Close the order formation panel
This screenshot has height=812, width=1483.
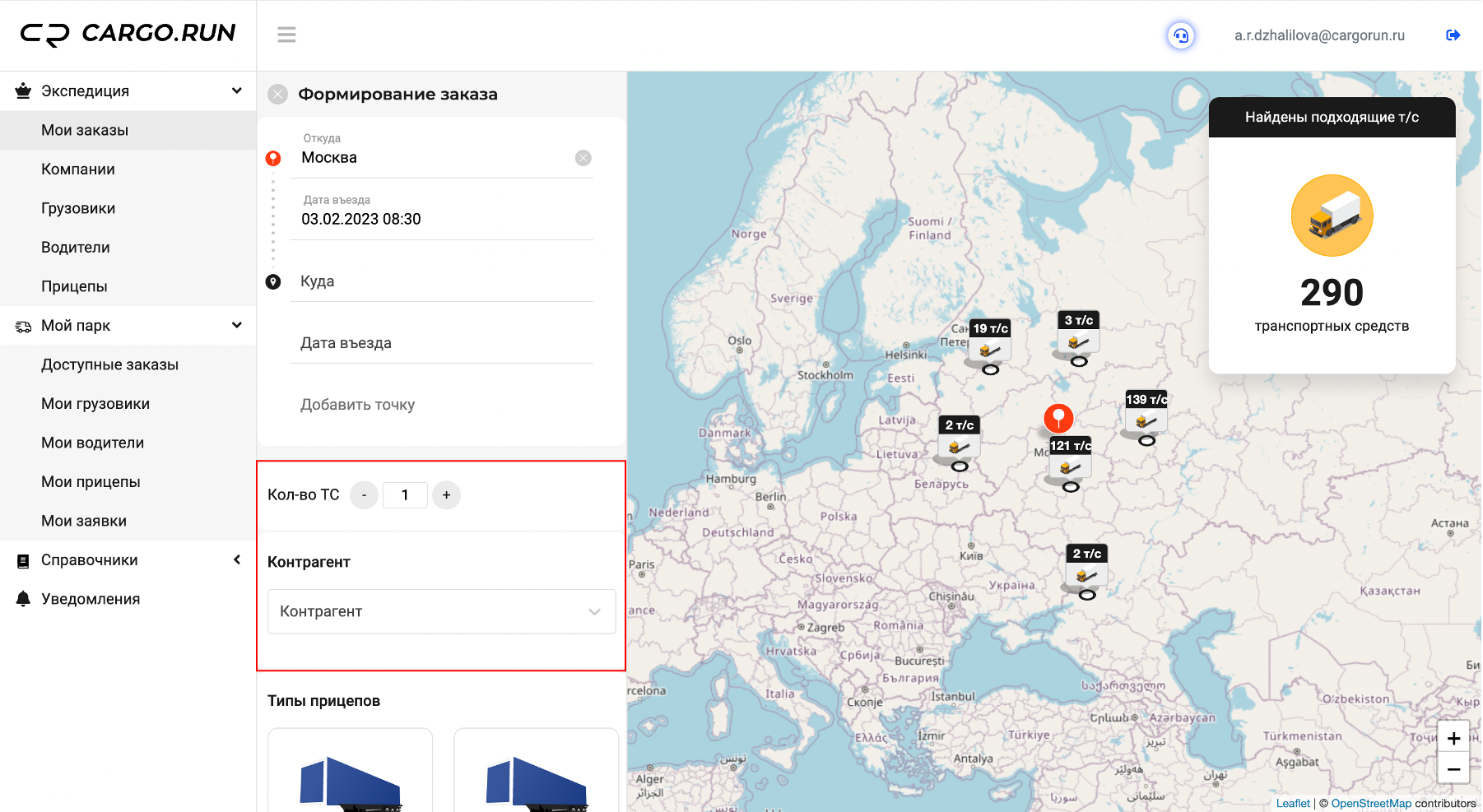click(x=278, y=95)
